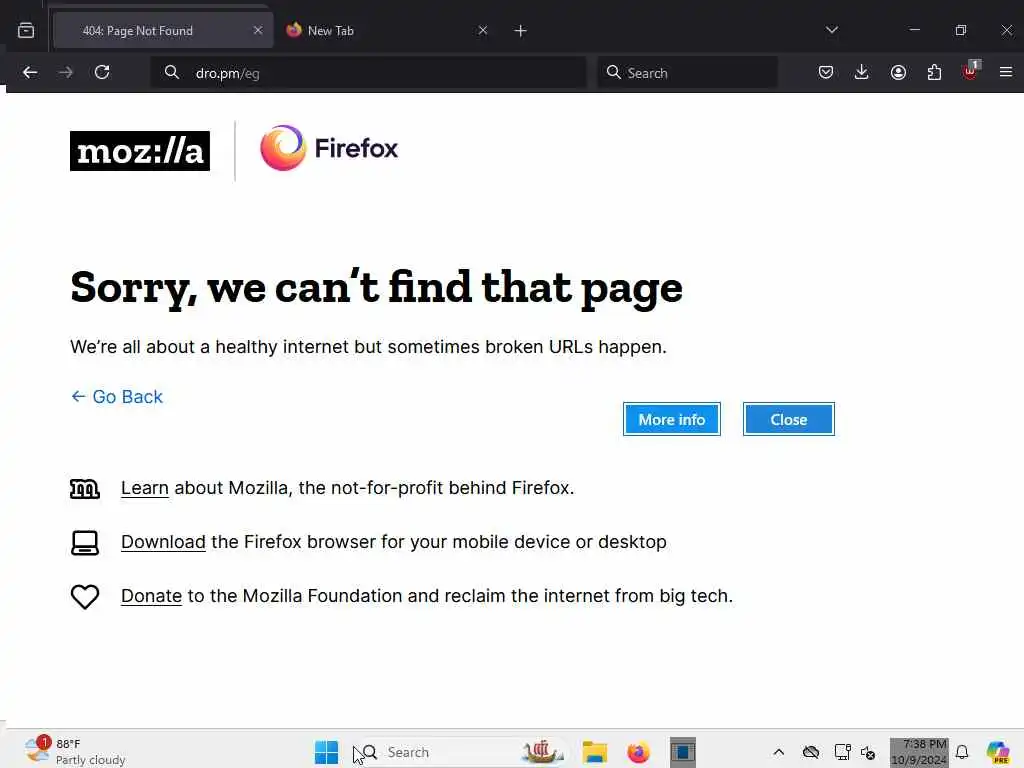Click the muted volume tray icon
The width and height of the screenshot is (1024, 768).
pos(867,752)
